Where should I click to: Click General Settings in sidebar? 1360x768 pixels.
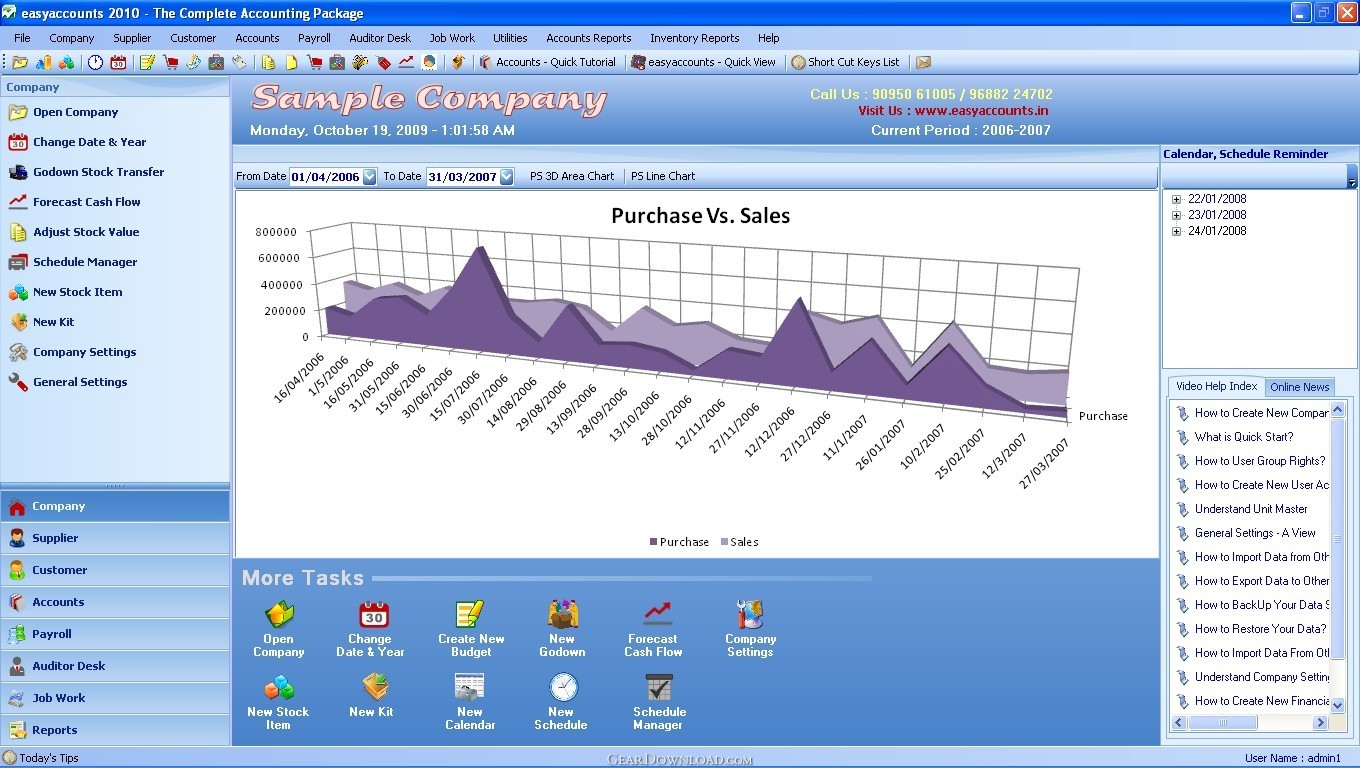point(80,382)
